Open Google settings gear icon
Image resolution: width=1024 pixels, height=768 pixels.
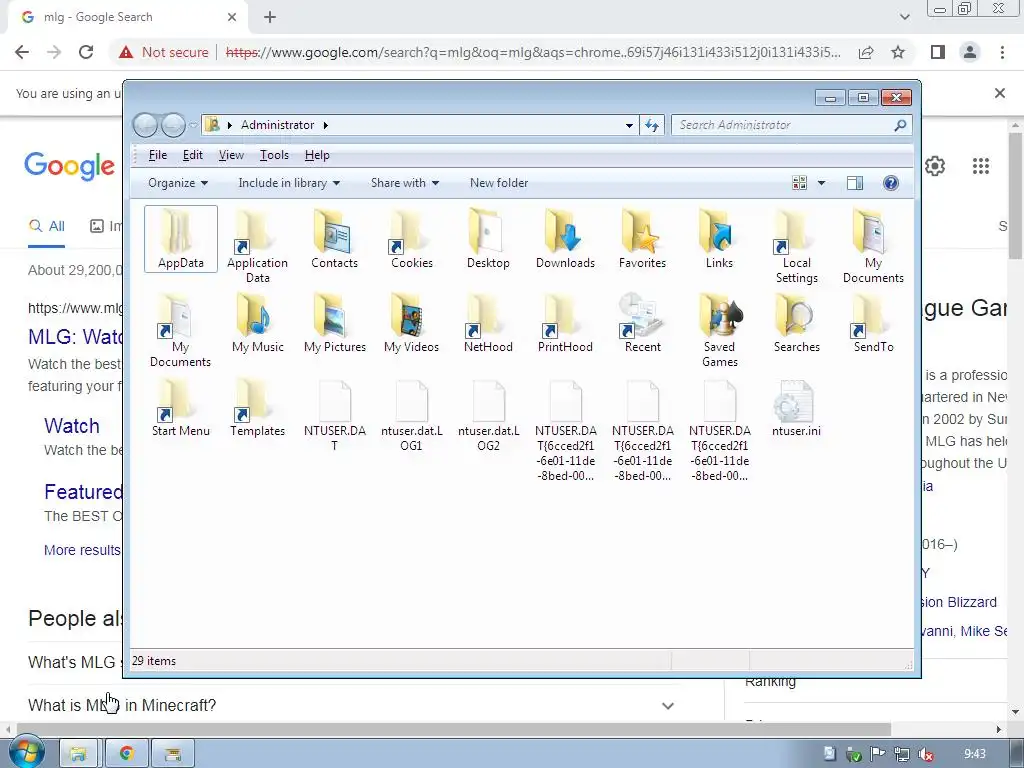[935, 166]
